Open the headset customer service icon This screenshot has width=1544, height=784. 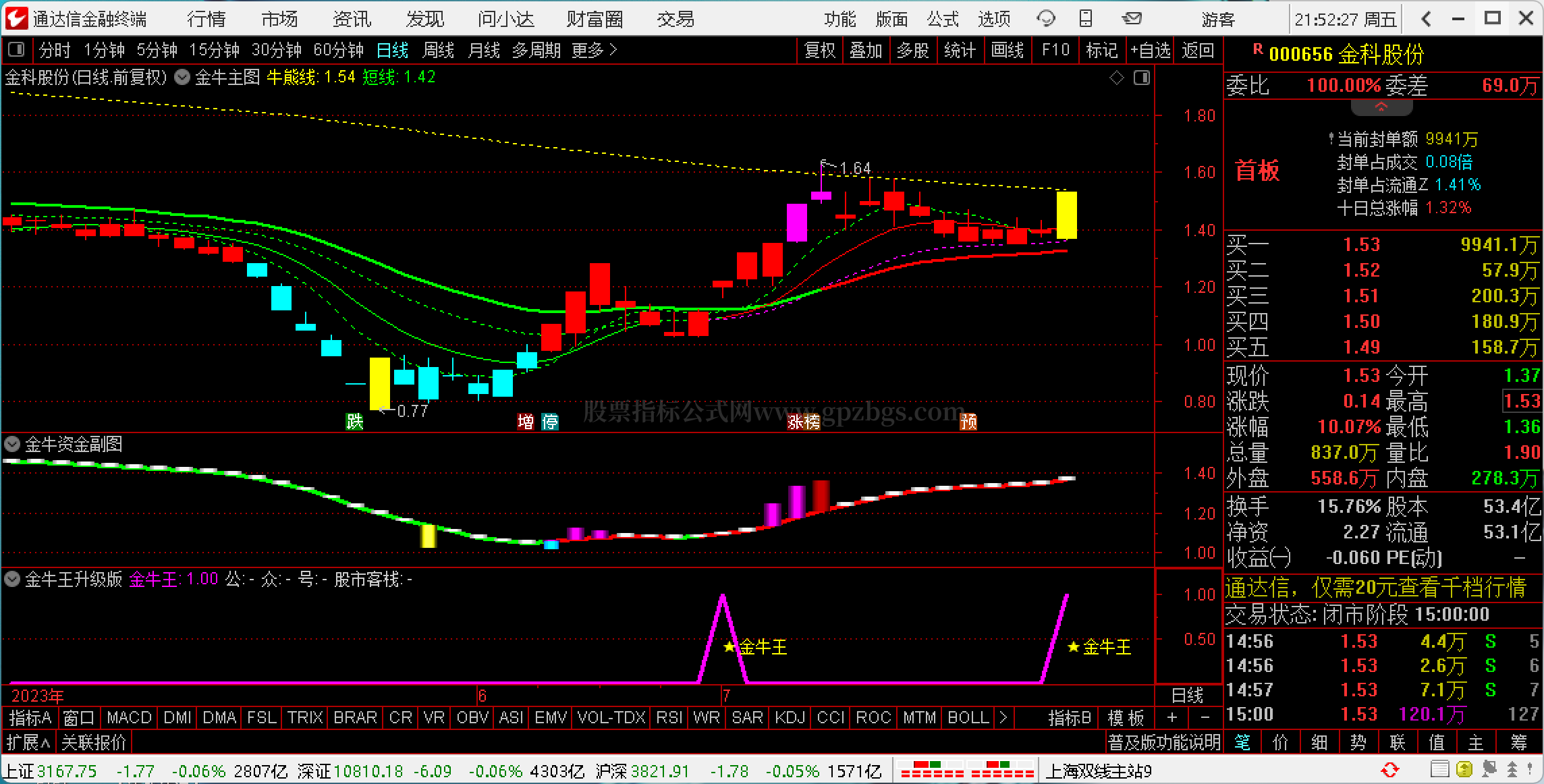[x=1045, y=19]
